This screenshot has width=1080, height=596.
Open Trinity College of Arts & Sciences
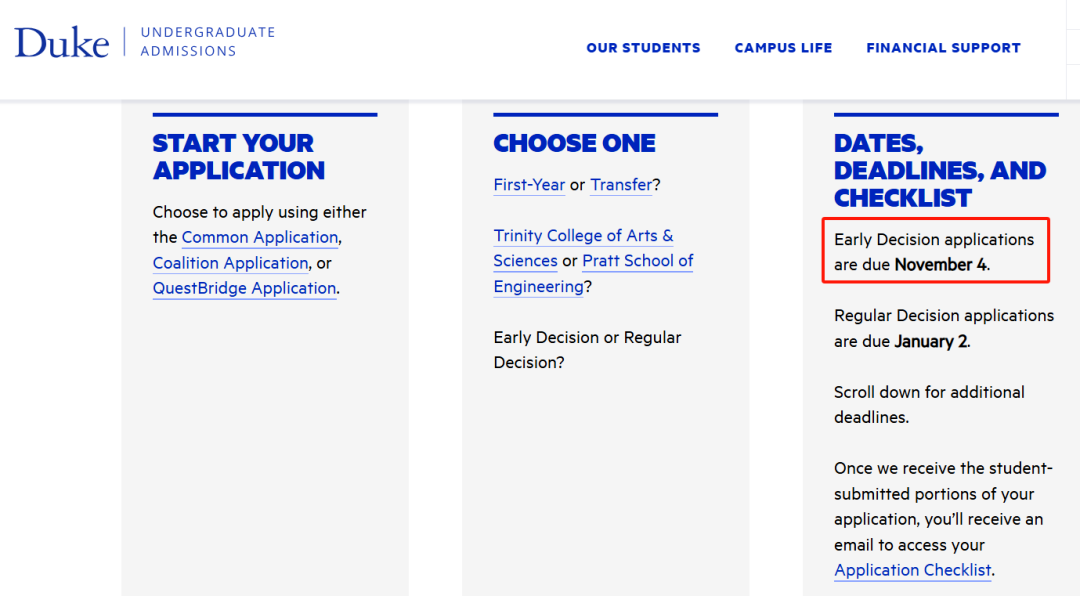(583, 236)
